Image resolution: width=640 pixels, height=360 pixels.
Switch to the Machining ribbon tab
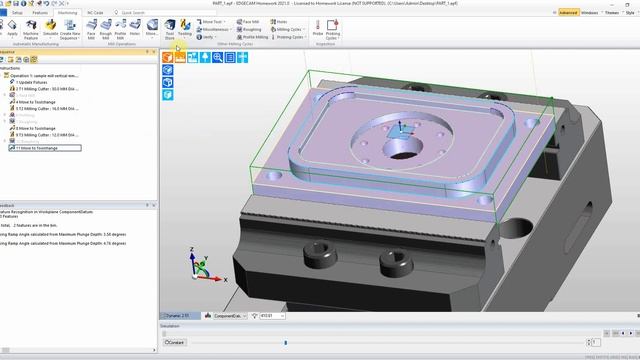pos(67,13)
